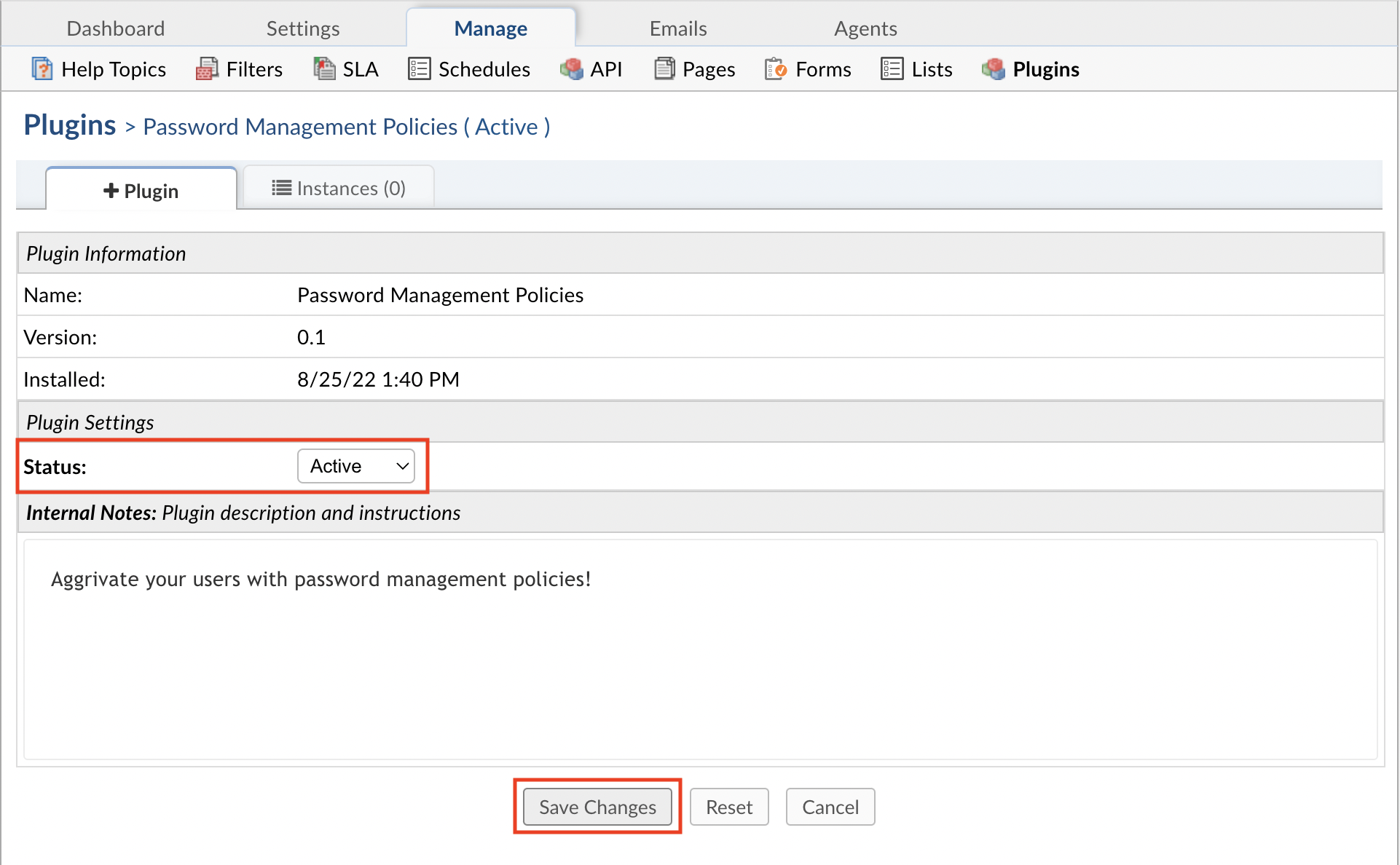Image resolution: width=1400 pixels, height=865 pixels.
Task: Select the Filters icon
Action: 207,68
